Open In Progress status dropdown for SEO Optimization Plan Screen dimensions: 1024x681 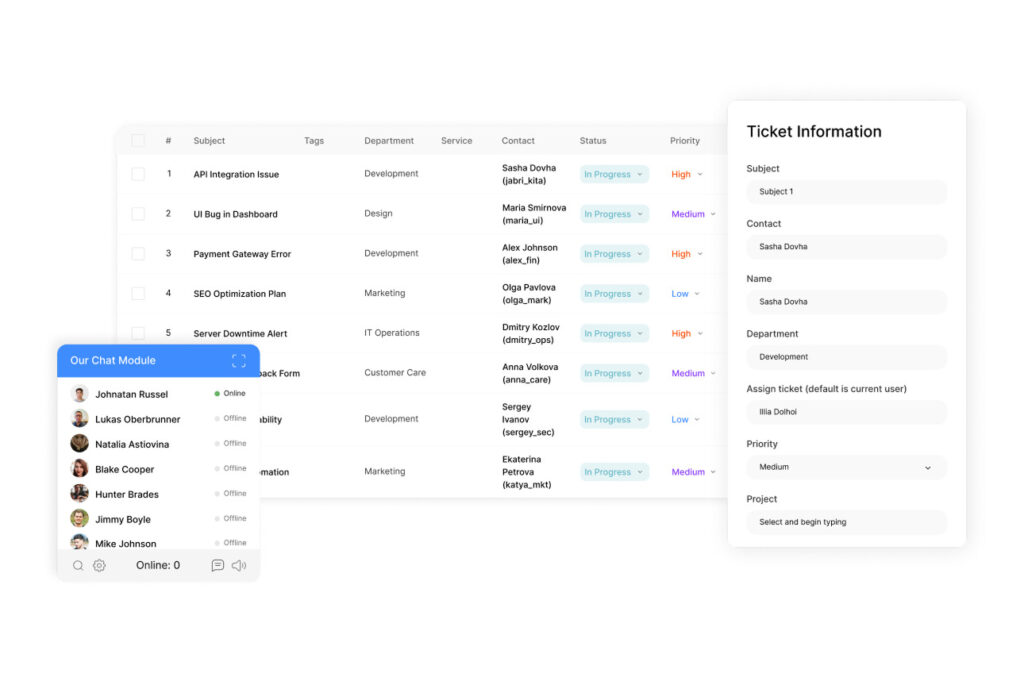pyautogui.click(x=614, y=294)
